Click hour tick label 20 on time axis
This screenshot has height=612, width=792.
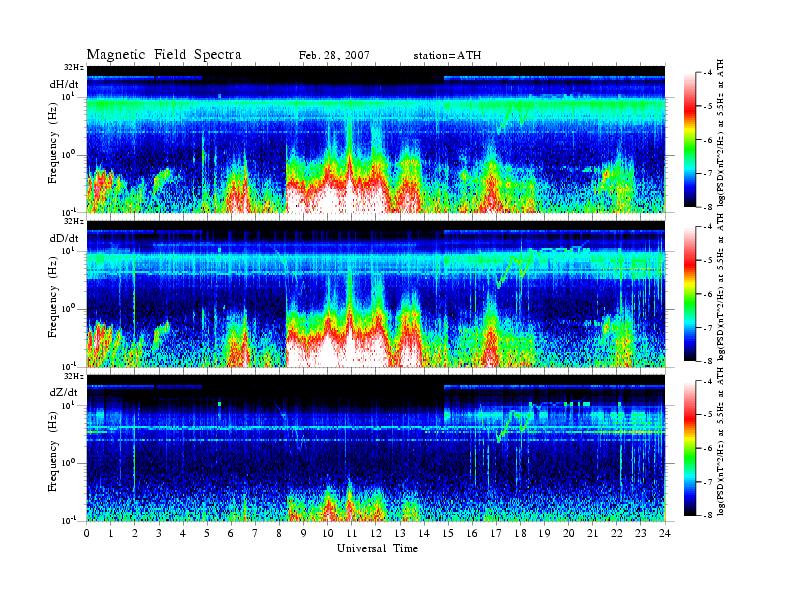point(568,534)
